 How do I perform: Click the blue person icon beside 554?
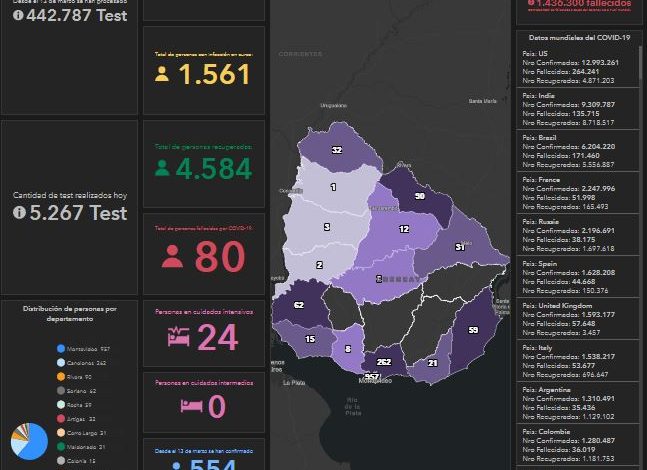[176, 464]
